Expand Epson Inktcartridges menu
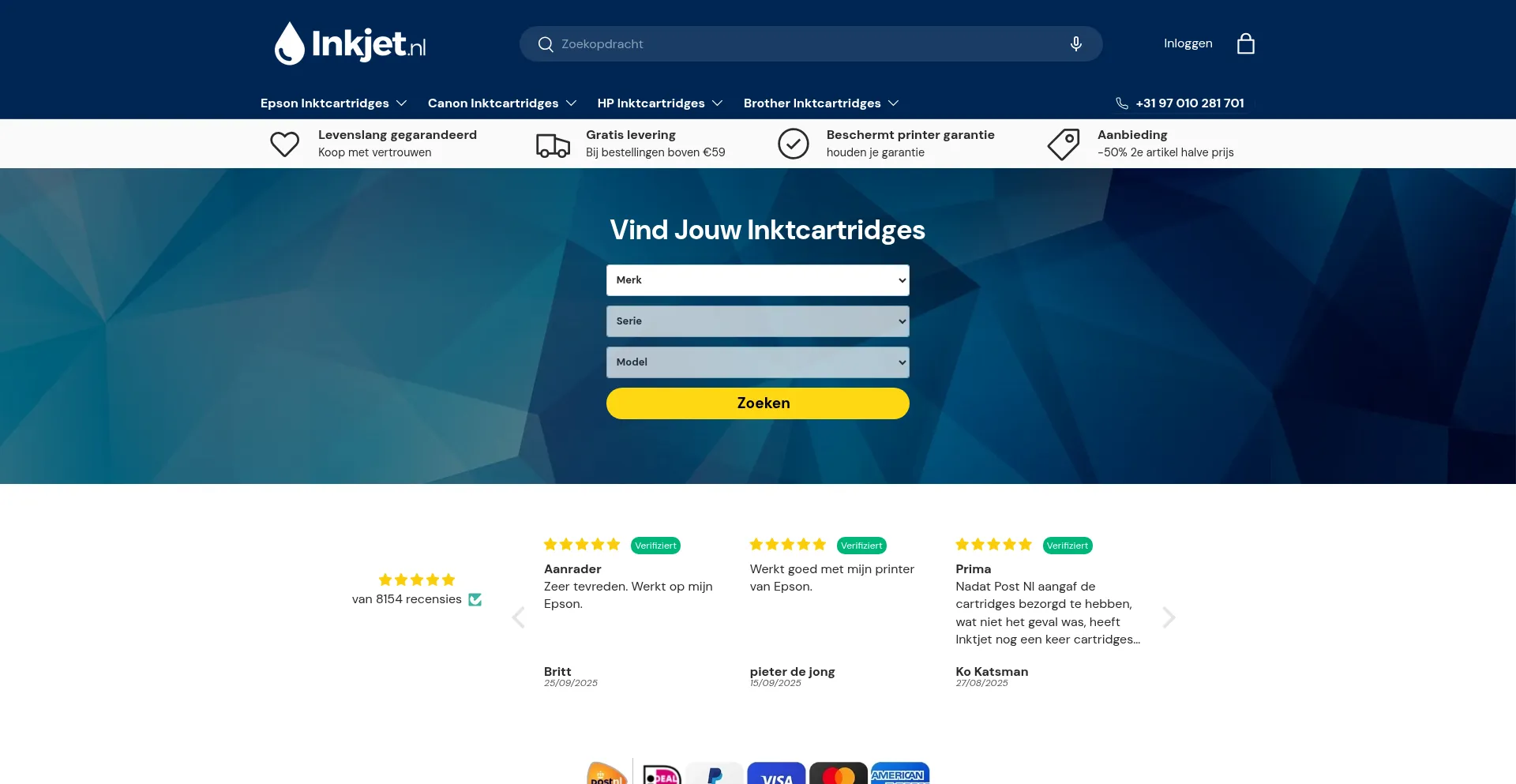This screenshot has width=1516, height=784. (x=334, y=103)
